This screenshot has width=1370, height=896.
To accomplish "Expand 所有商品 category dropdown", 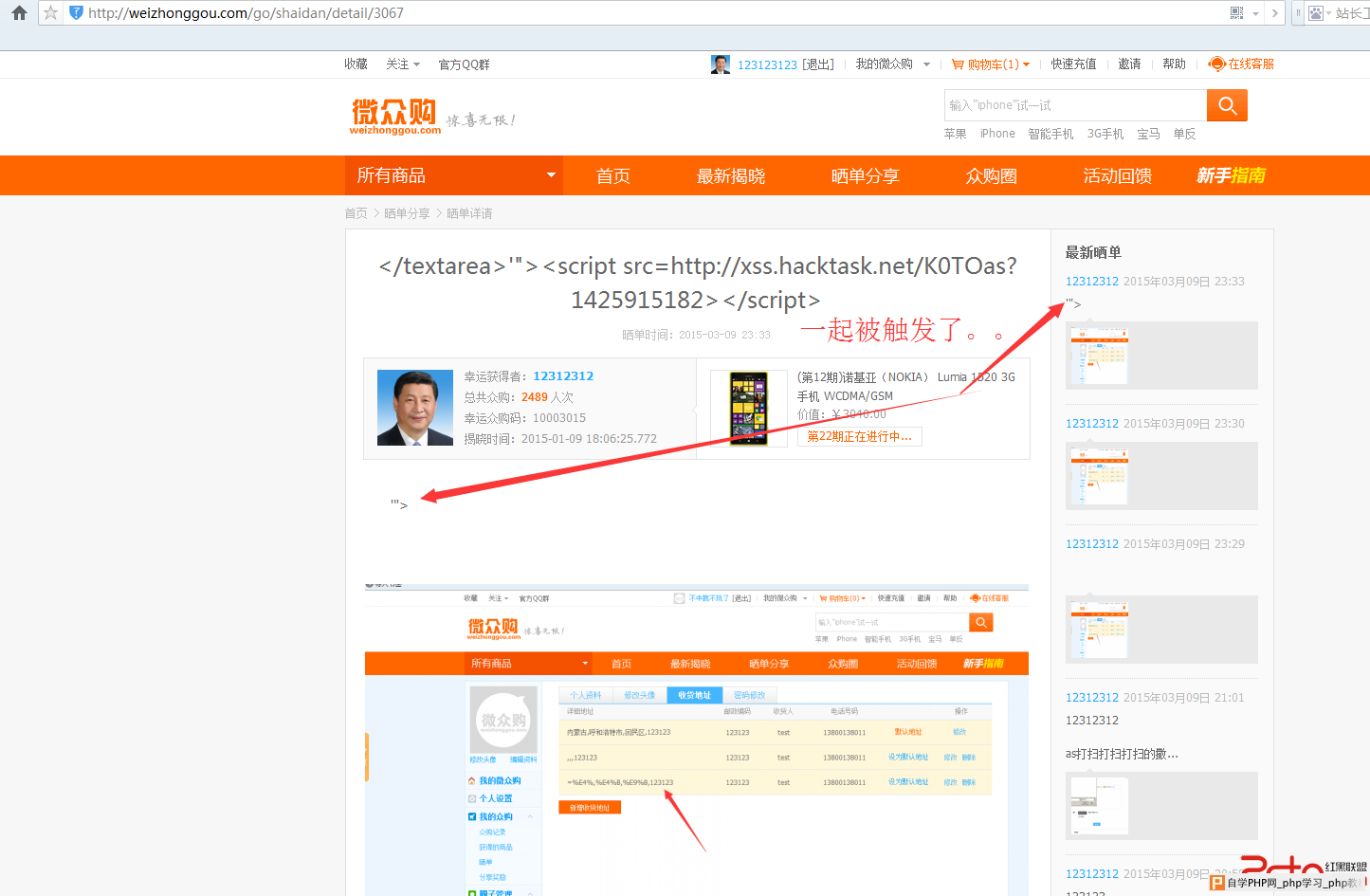I will pos(454,175).
